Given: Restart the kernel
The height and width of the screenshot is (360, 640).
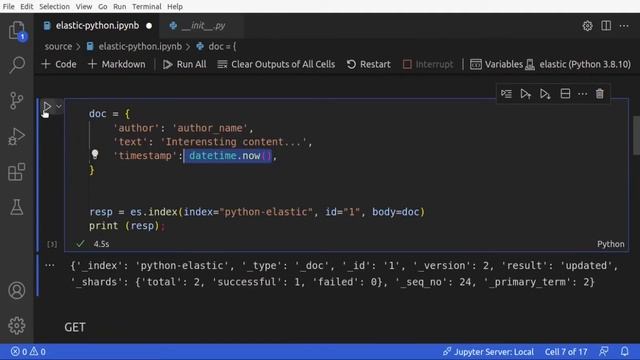Looking at the screenshot, I should 369,64.
